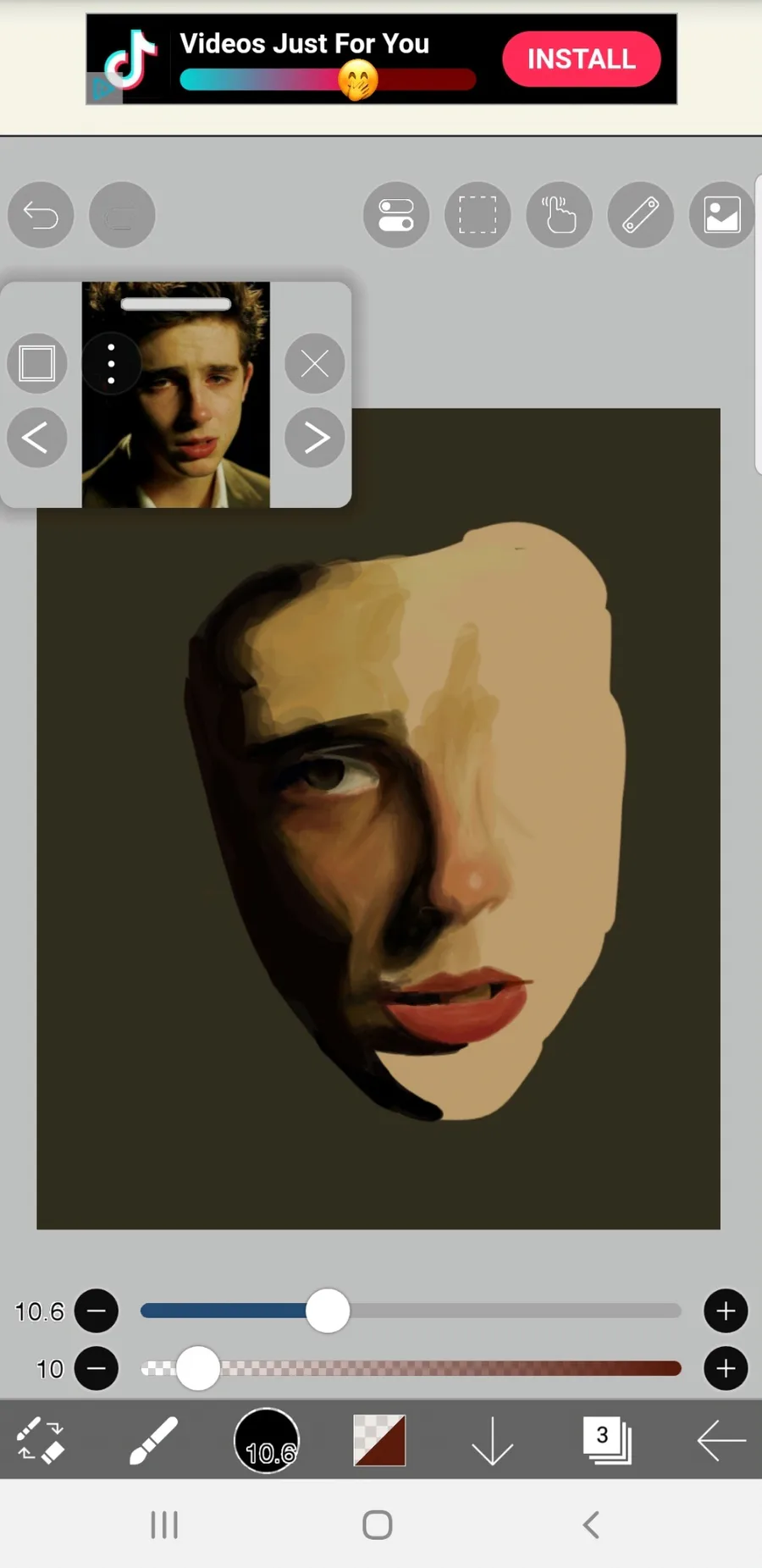Close the reference image window

click(x=315, y=364)
